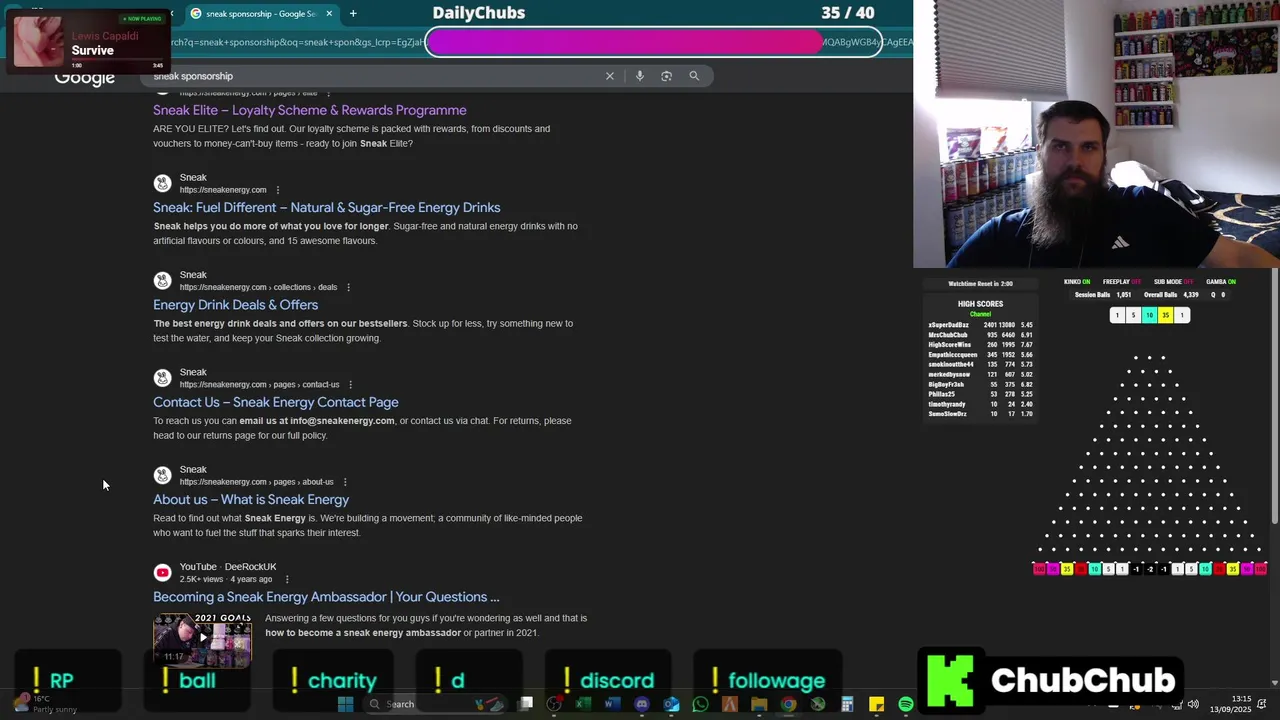
Task: Click 'merkedbysnow' high score row
Action: click(980, 374)
